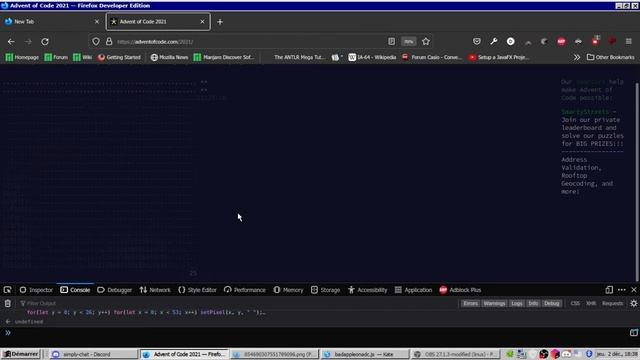The image size is (640, 360).
Task: Switch to the Inspector panel
Action: point(36,290)
